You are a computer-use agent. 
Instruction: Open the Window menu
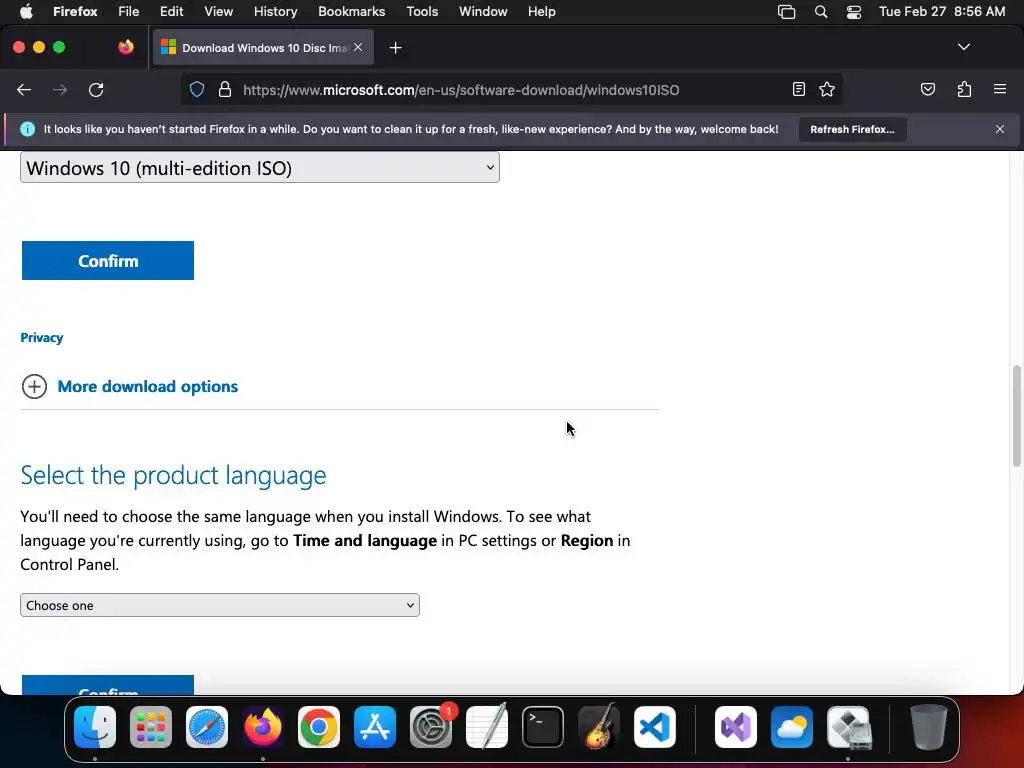click(483, 12)
